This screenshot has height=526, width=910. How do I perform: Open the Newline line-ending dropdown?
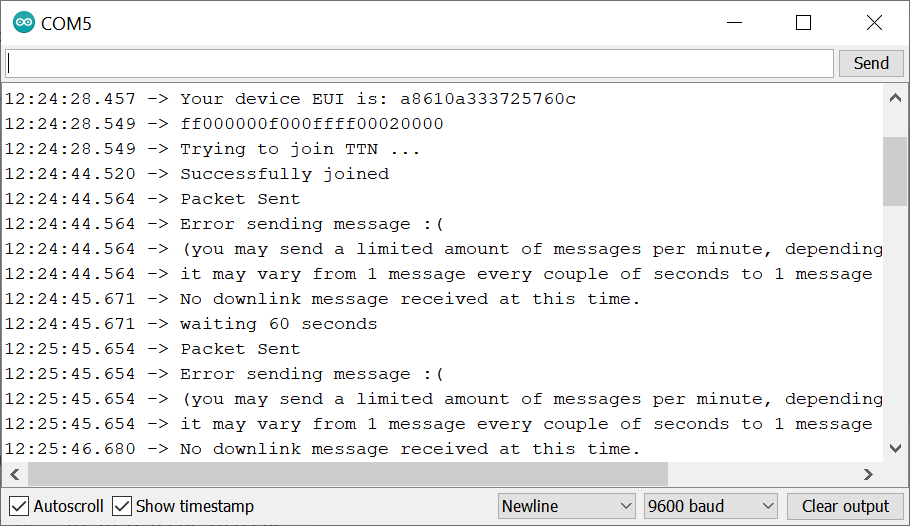coord(566,506)
